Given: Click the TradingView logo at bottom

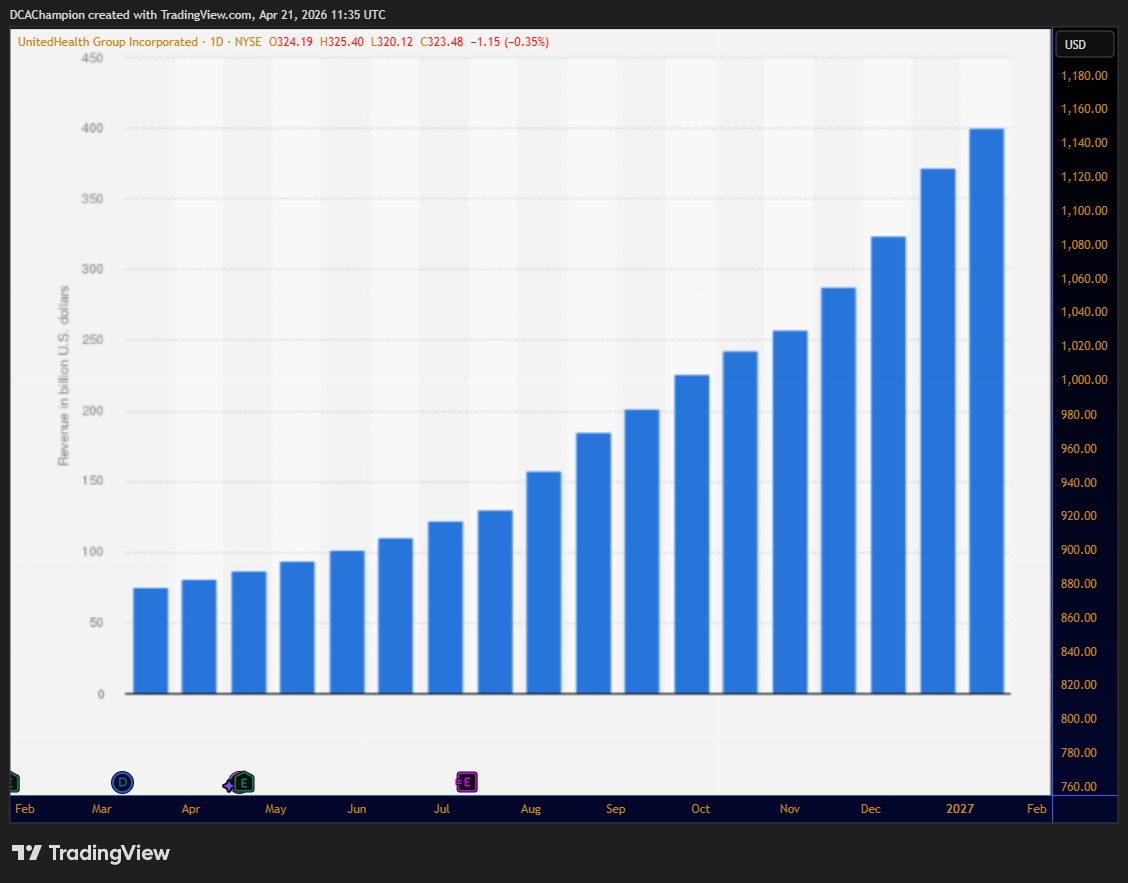Looking at the screenshot, I should pos(91,853).
